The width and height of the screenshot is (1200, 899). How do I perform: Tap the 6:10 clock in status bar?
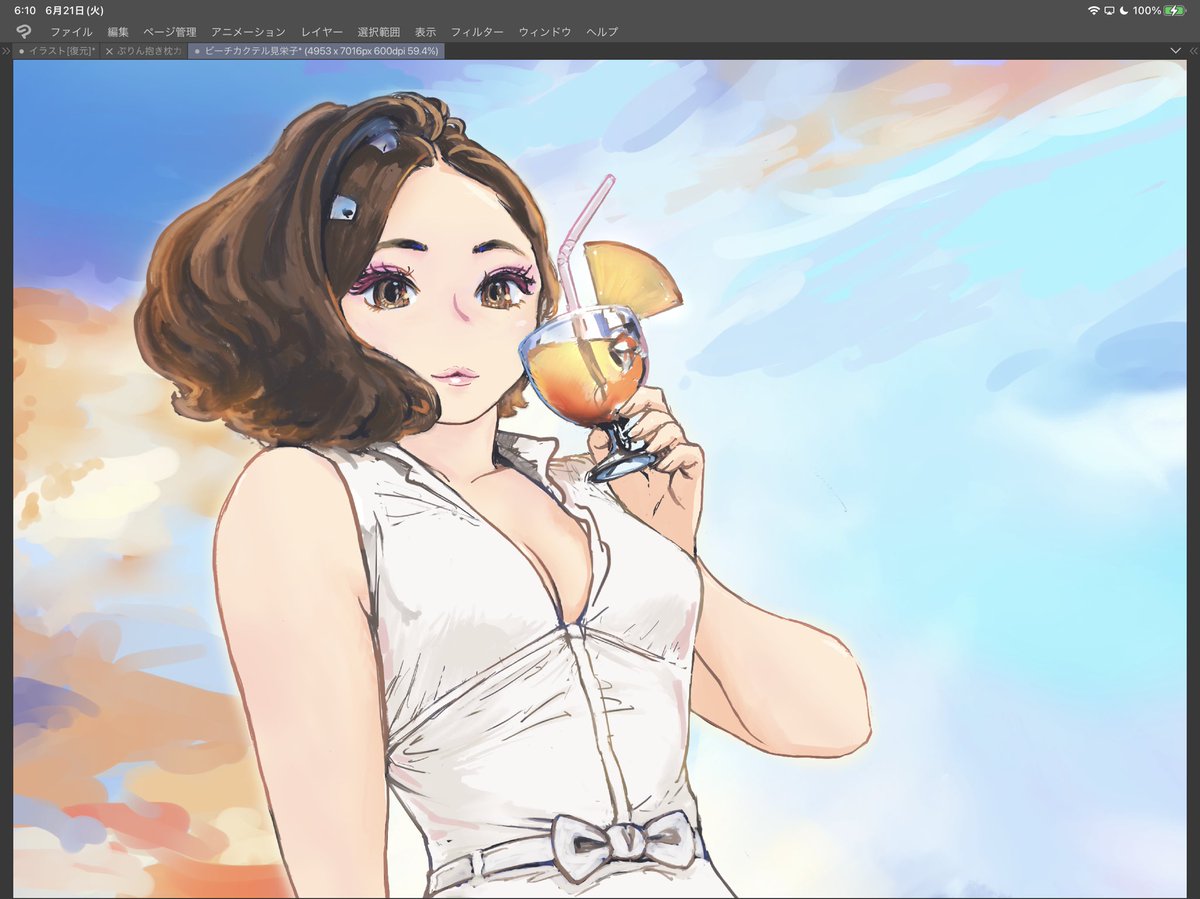point(25,10)
